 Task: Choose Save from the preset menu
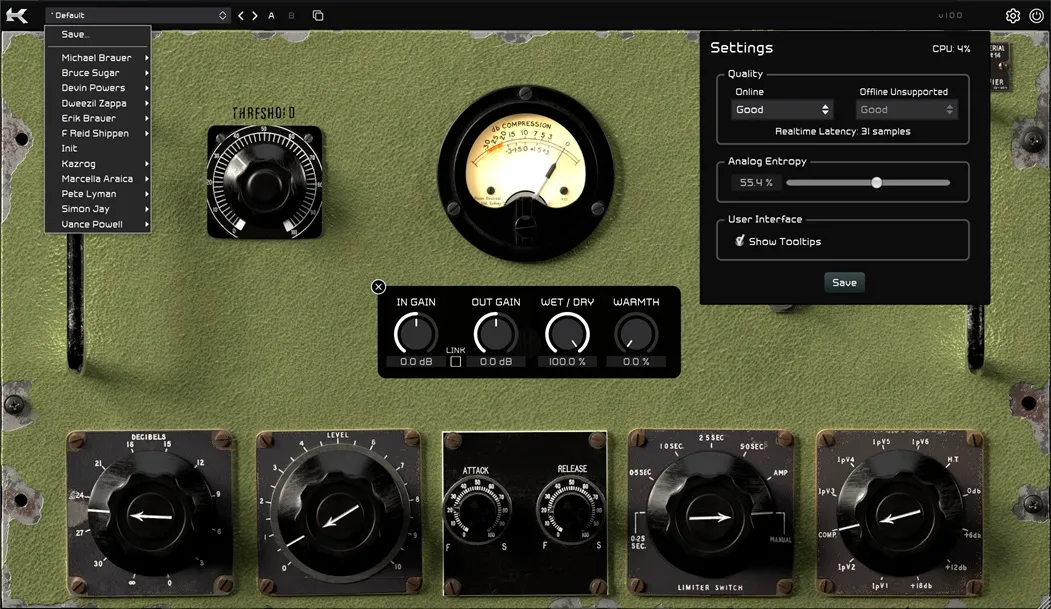[75, 33]
